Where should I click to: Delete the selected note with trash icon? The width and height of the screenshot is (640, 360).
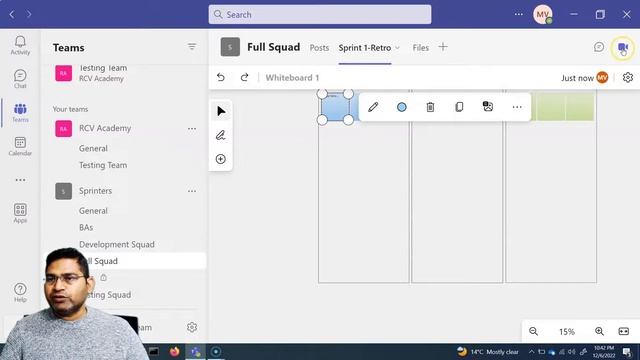430,107
